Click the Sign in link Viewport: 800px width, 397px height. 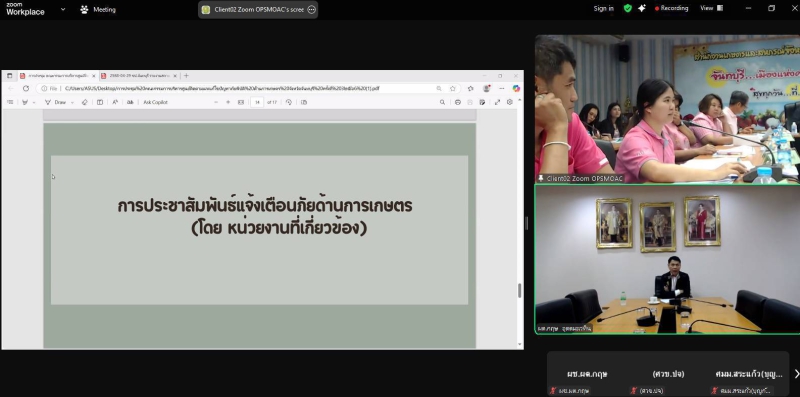click(x=604, y=9)
